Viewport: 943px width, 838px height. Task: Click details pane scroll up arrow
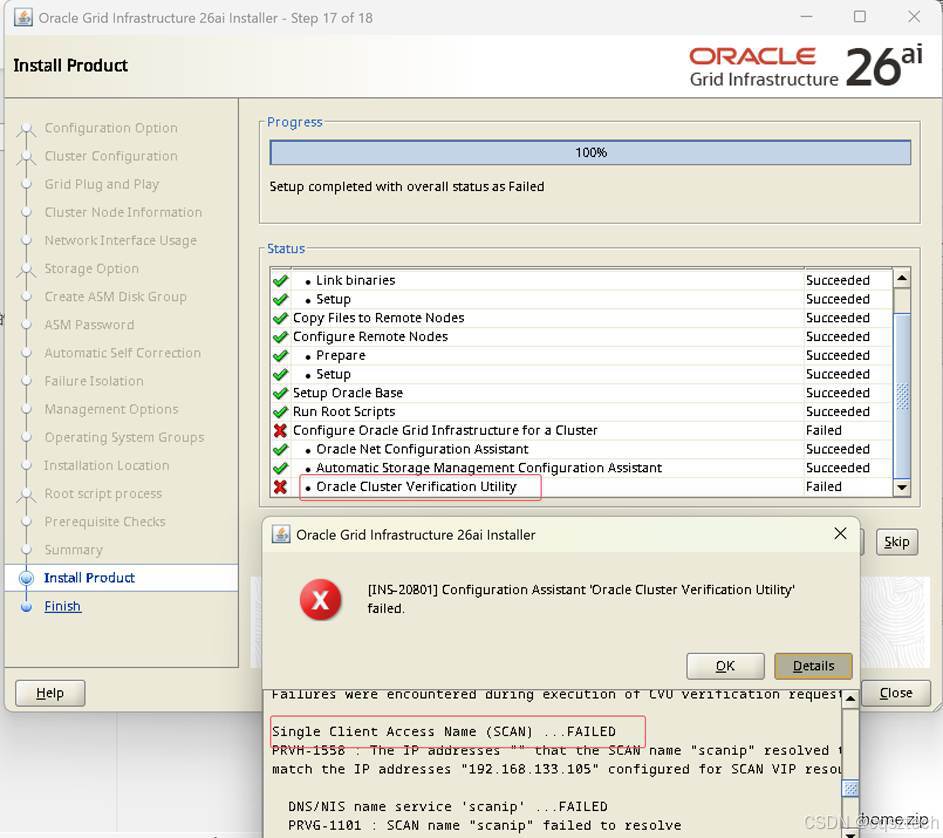coord(850,699)
